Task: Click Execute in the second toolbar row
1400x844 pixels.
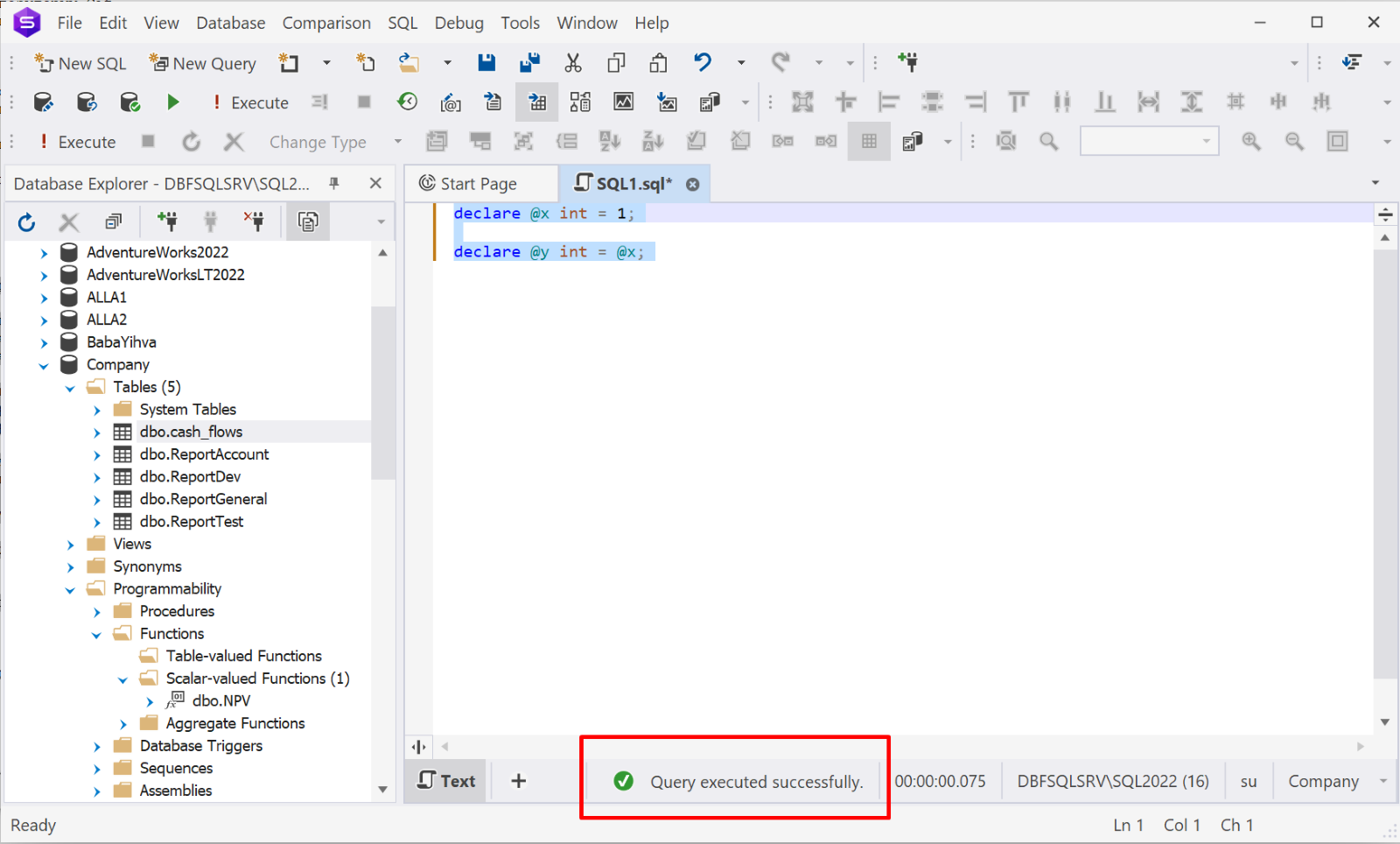Action: 251,102
